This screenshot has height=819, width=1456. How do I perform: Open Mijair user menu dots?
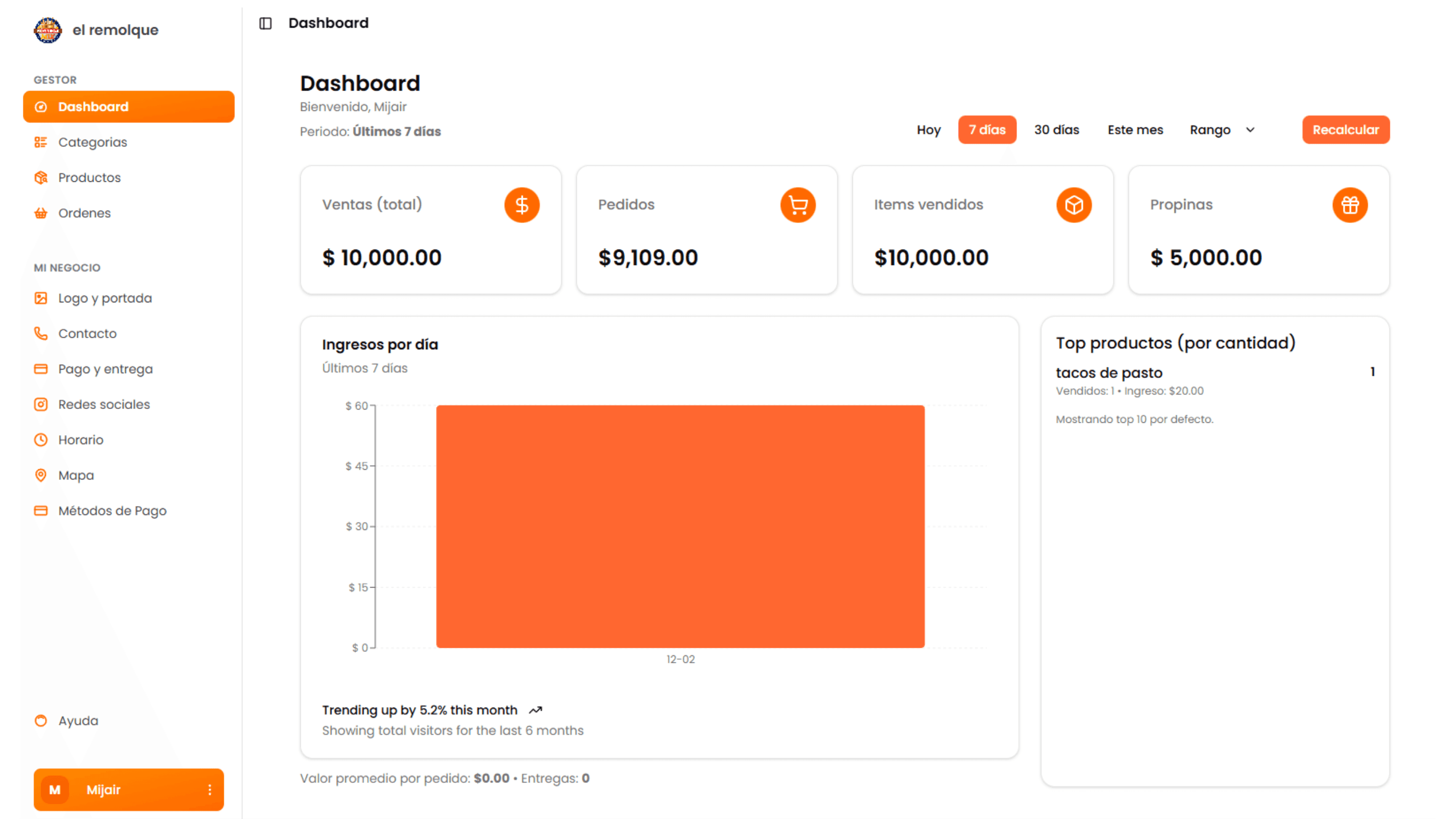(209, 790)
